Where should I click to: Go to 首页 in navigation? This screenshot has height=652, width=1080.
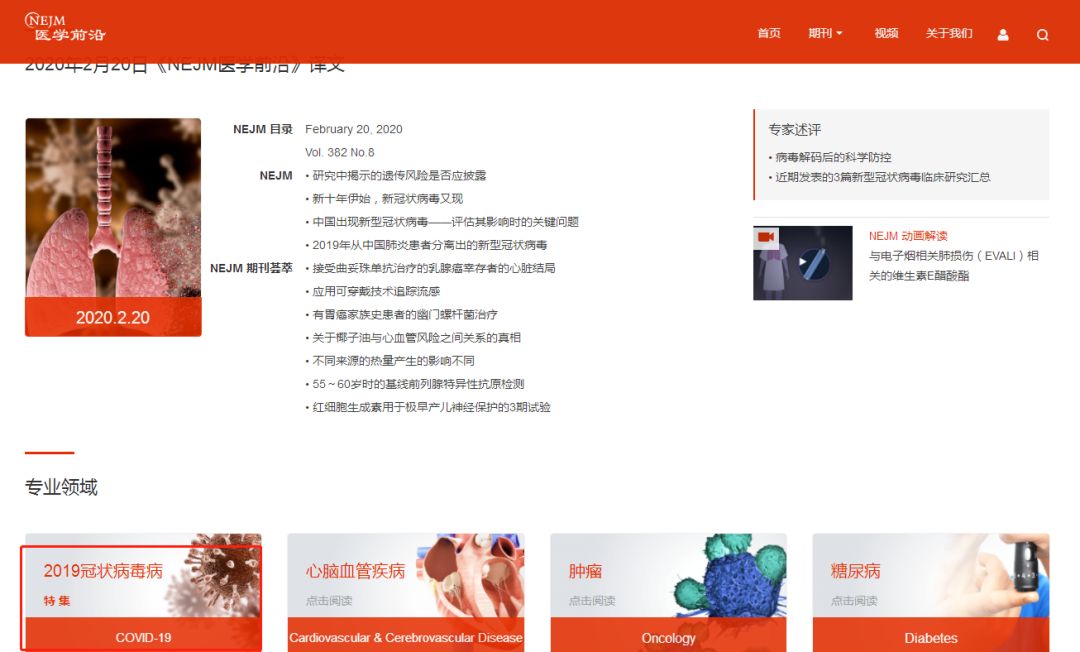coord(769,33)
